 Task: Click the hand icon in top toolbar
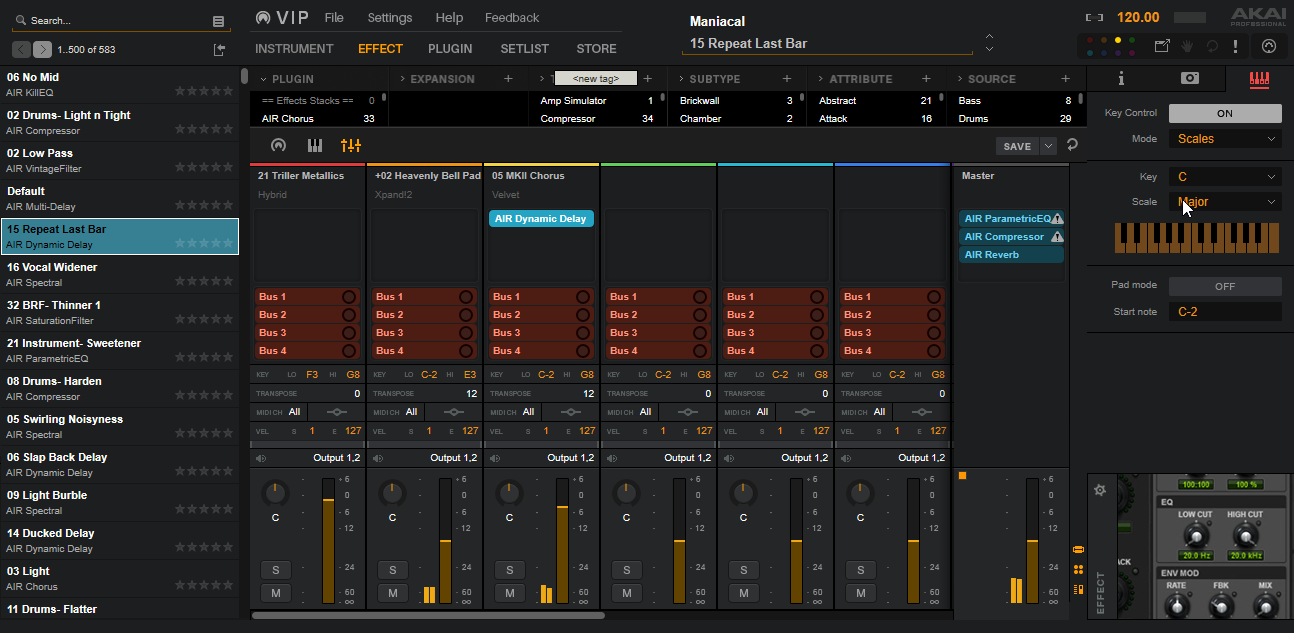point(1188,46)
